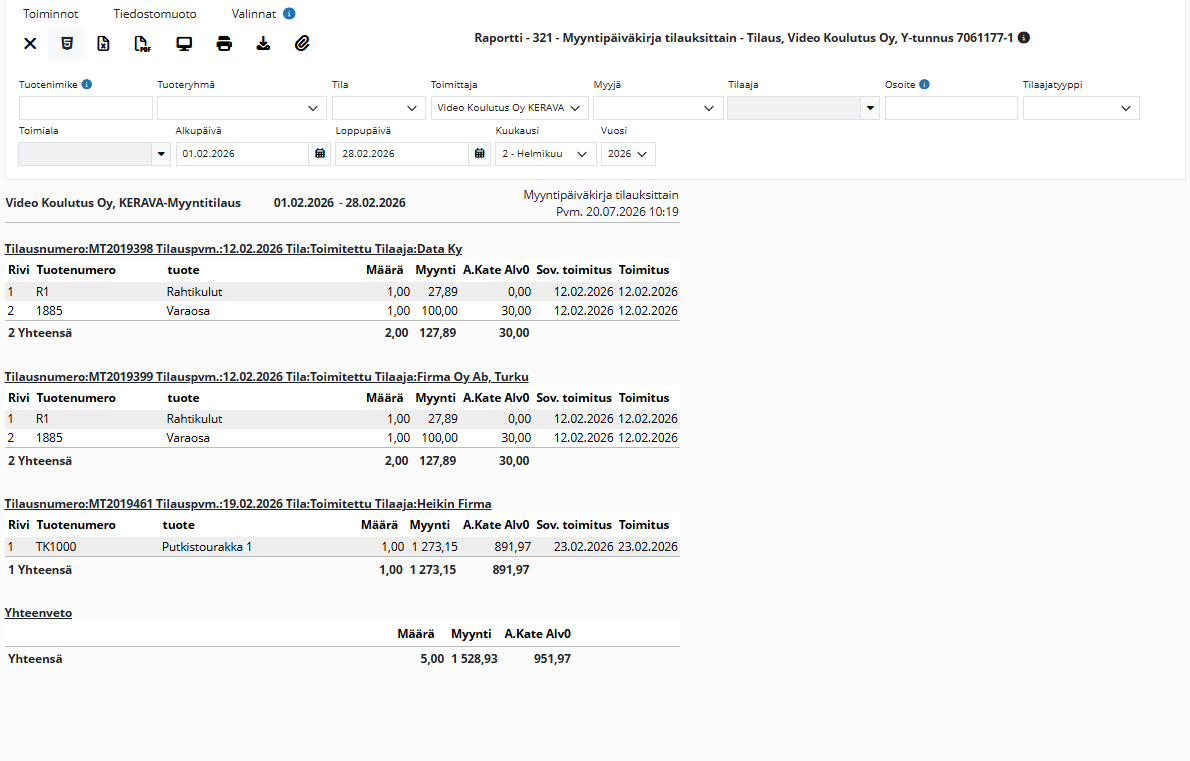
Task: Open order MT2019398 header link
Action: (x=233, y=249)
